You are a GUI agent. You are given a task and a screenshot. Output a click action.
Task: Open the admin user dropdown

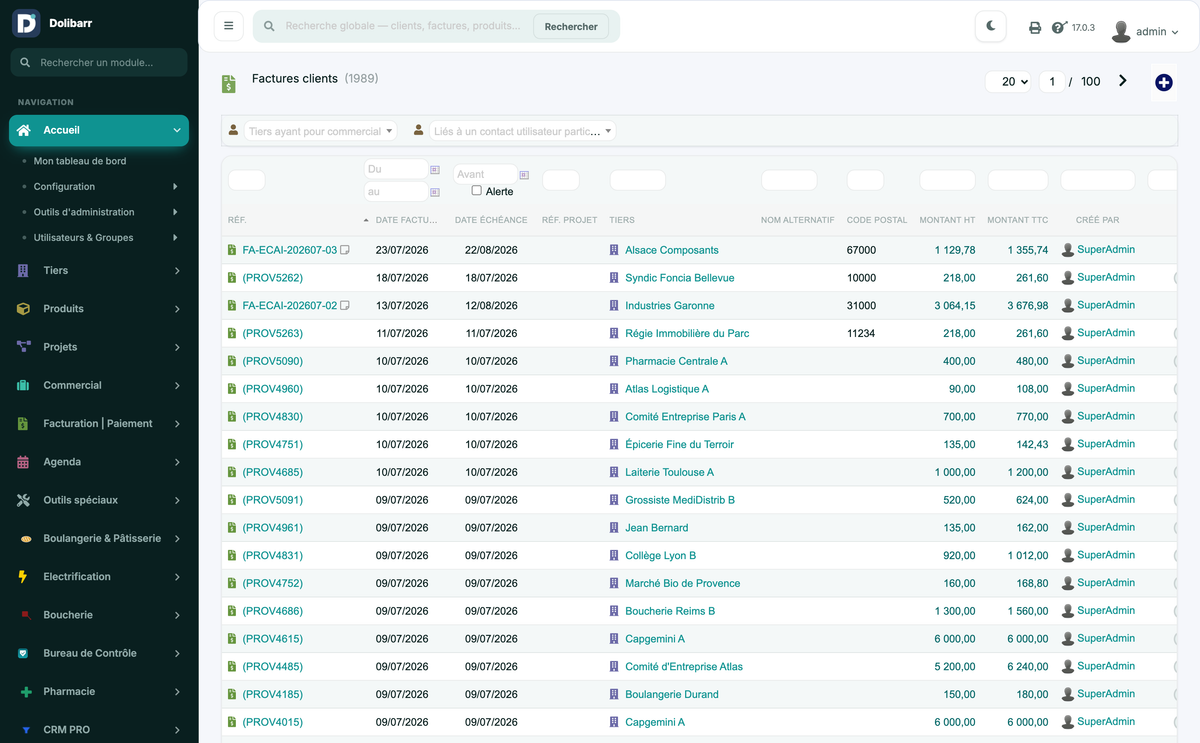tap(1156, 32)
